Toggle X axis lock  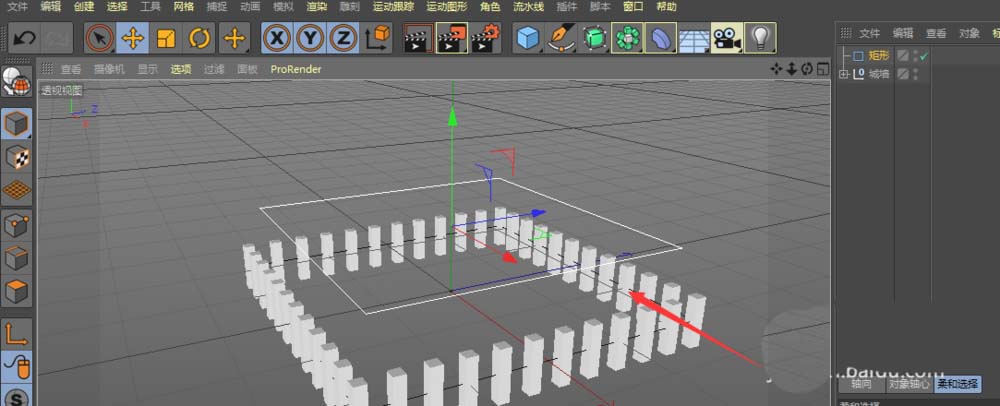click(277, 39)
